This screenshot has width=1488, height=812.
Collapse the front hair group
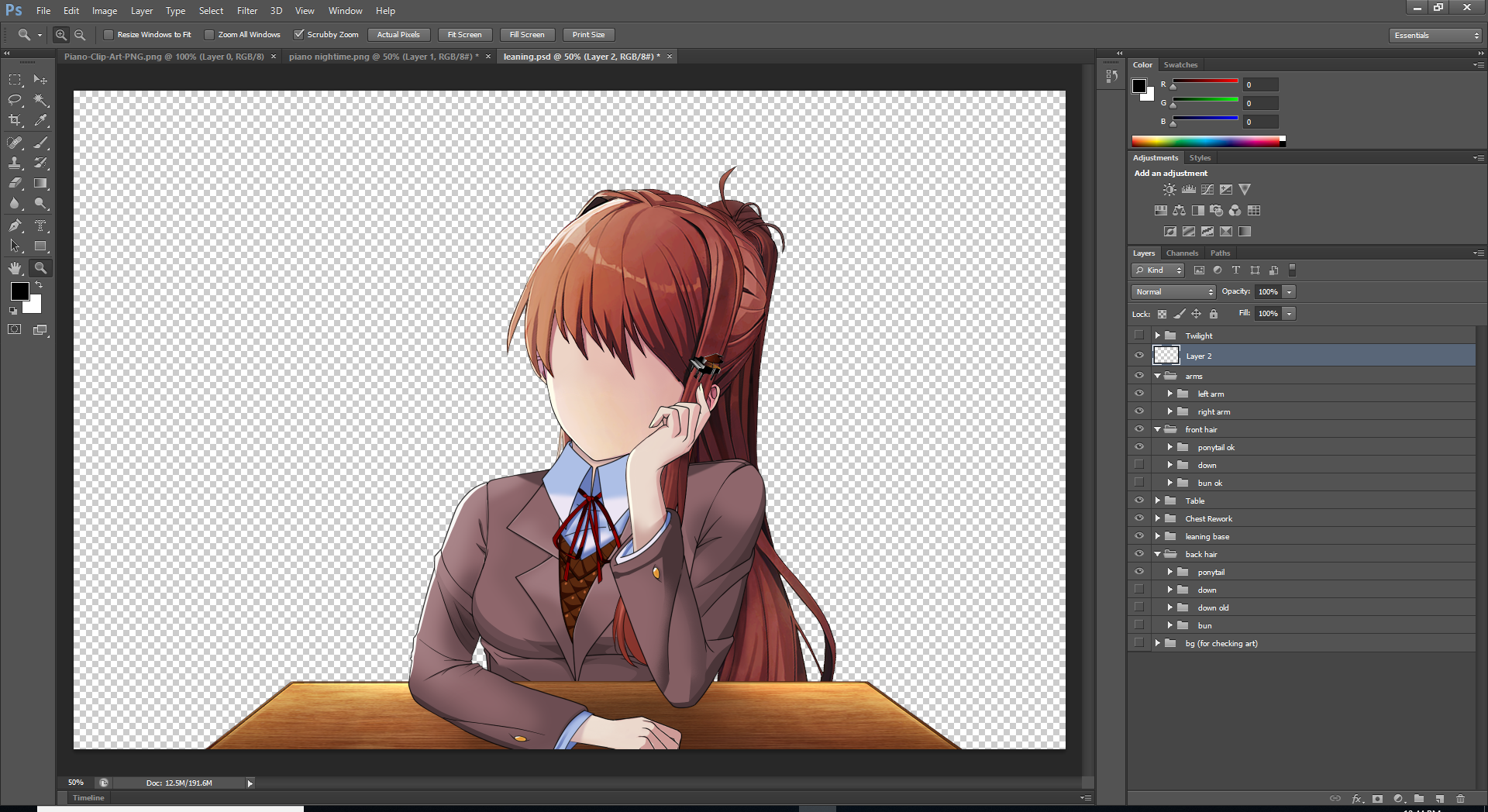coord(1158,429)
